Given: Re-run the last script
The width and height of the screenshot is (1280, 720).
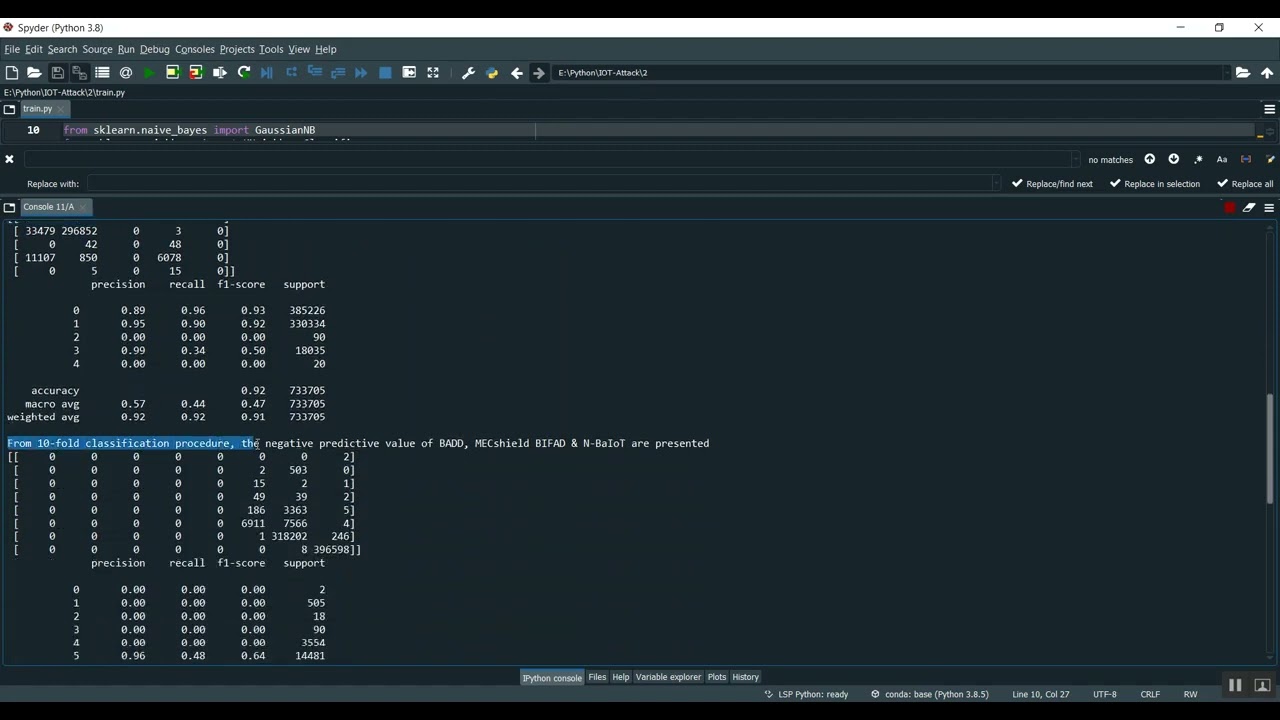Looking at the screenshot, I should pos(243,73).
